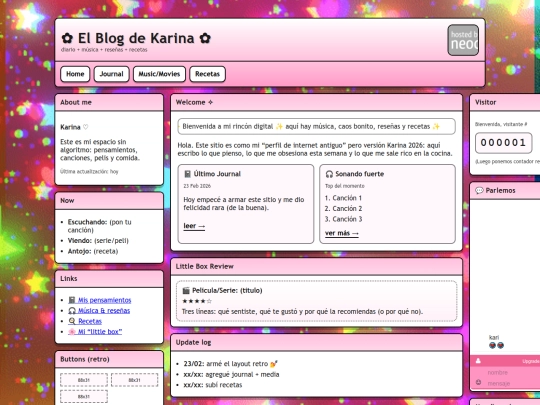Click the emoji smiley icon in chat
The height and width of the screenshot is (405, 540).
[x=478, y=382]
